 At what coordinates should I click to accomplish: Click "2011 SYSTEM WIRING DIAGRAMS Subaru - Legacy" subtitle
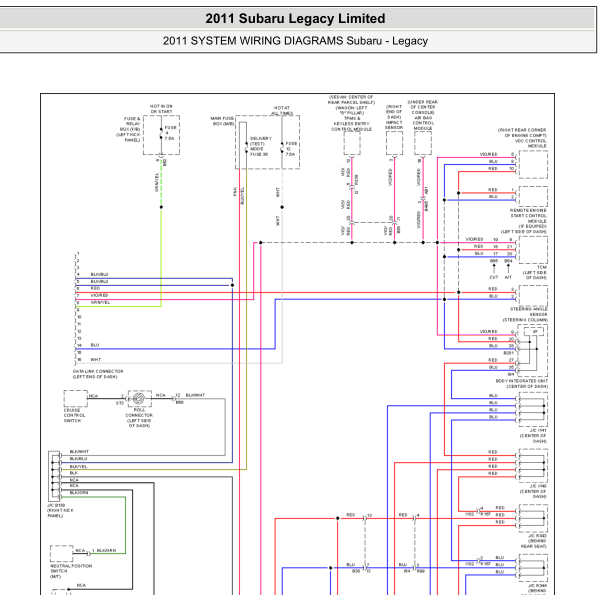[x=295, y=40]
